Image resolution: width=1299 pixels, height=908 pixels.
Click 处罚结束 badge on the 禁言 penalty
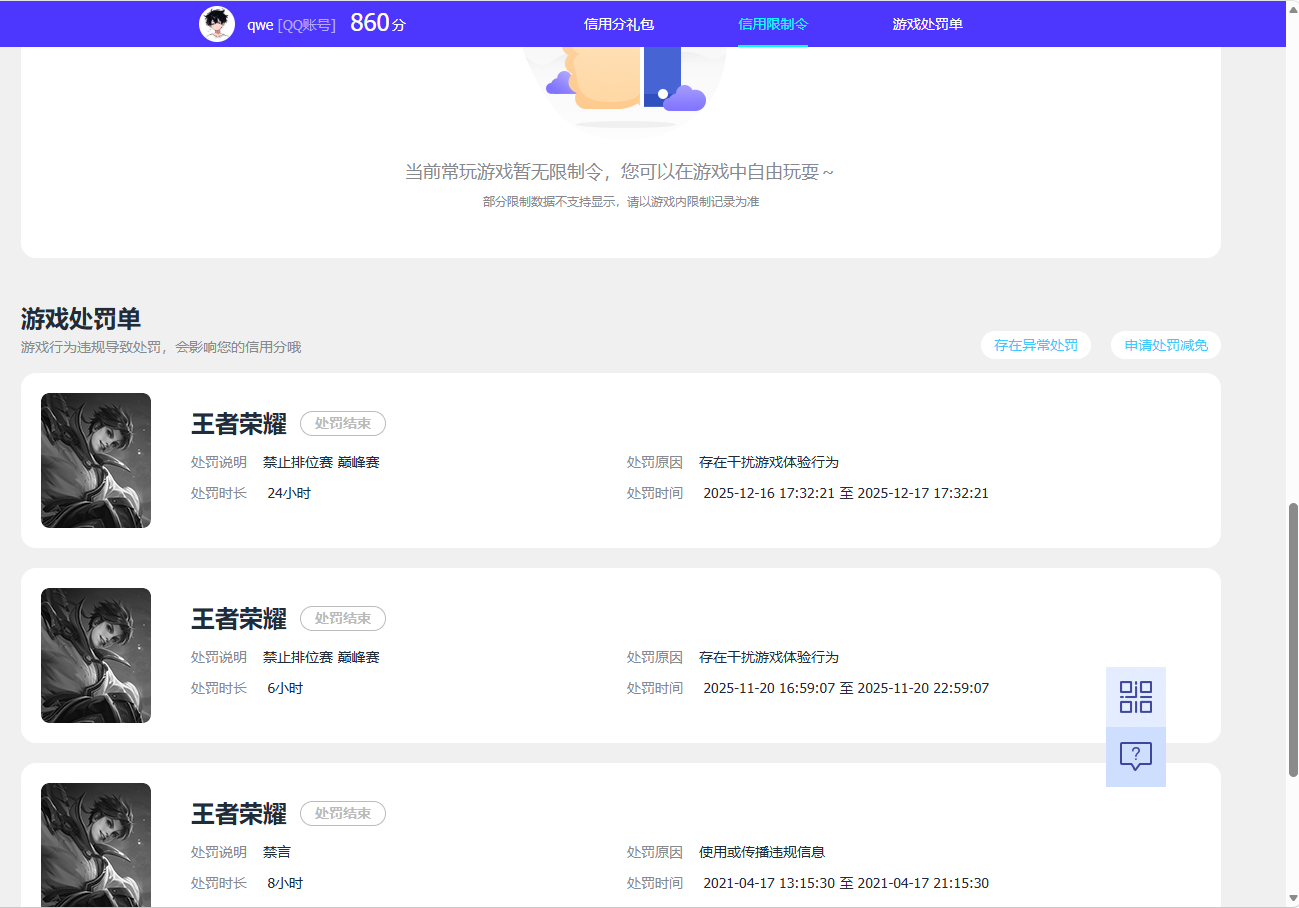(x=343, y=814)
